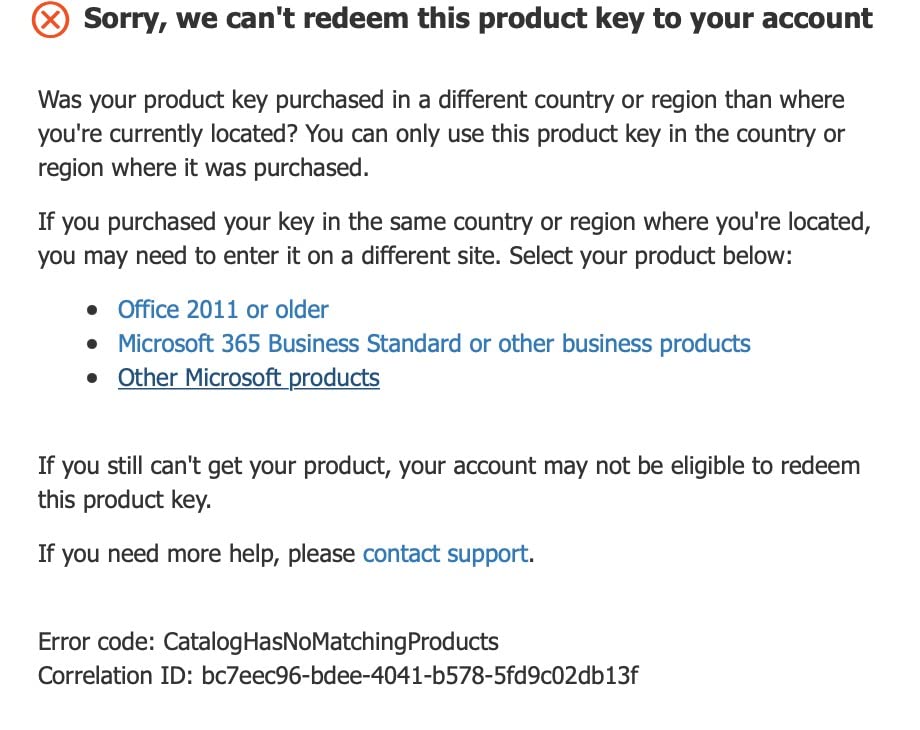Open the Office 2011 or older link

point(222,310)
